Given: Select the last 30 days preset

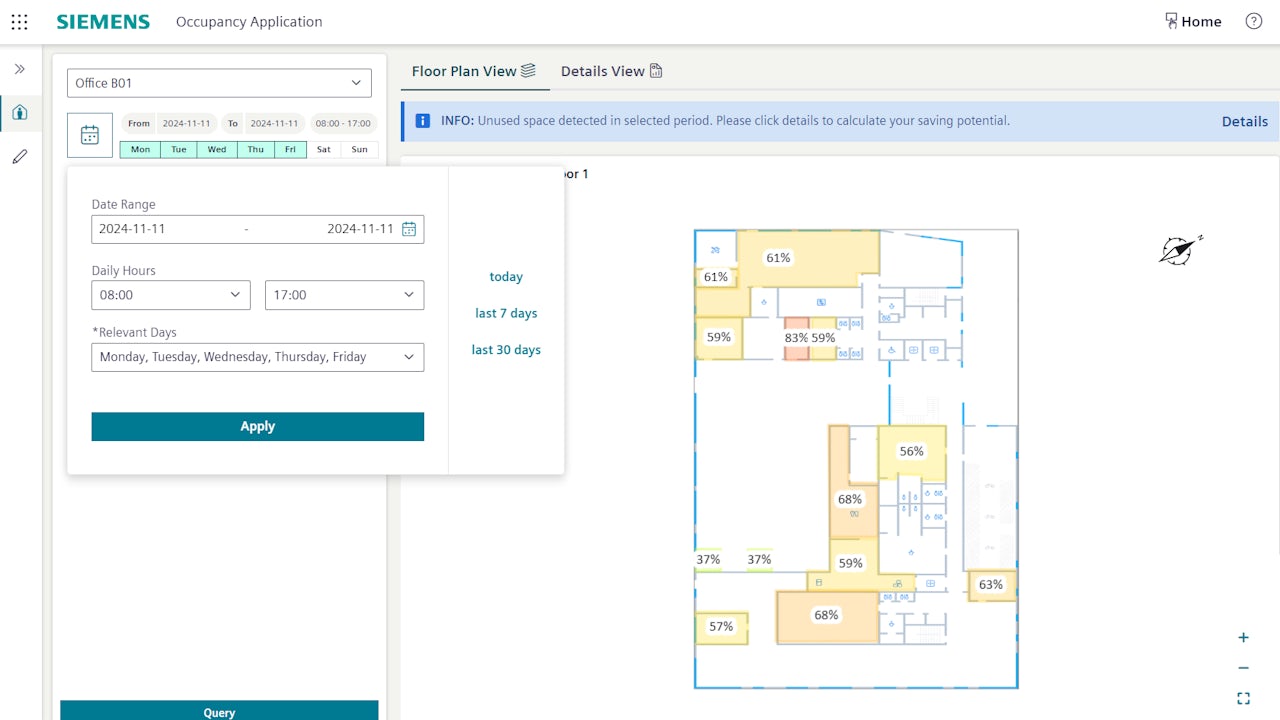Looking at the screenshot, I should point(506,350).
